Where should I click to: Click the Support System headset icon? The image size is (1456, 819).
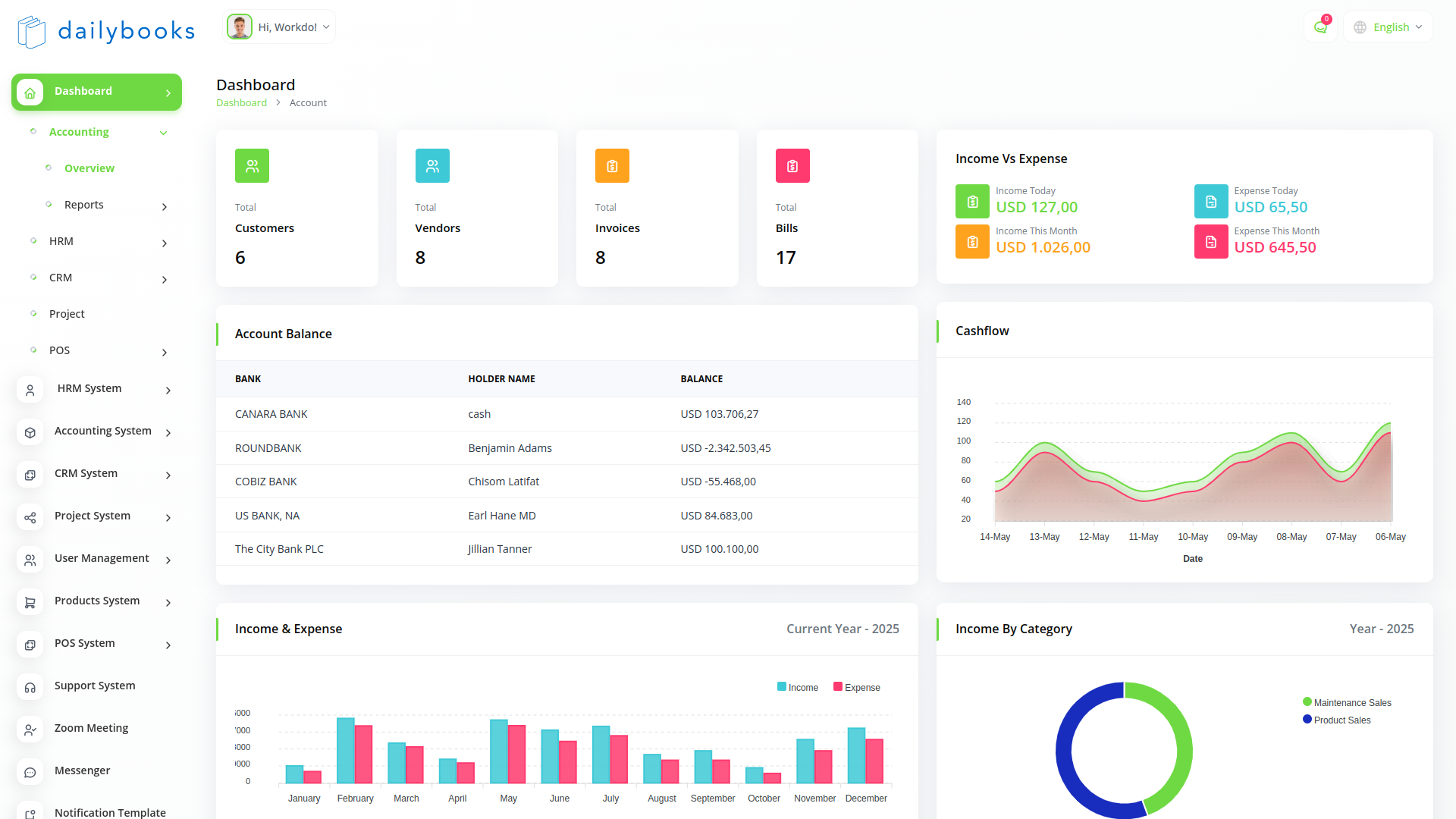click(x=30, y=687)
